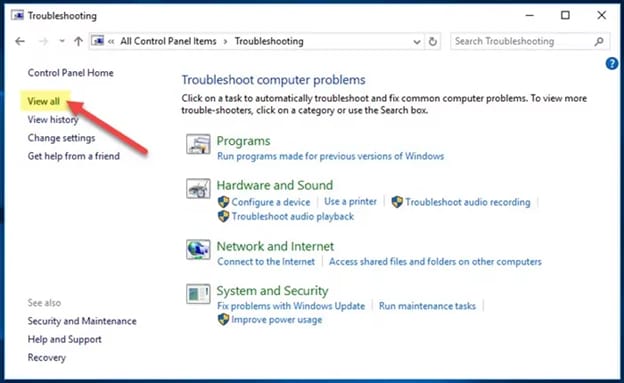Go back with the left arrow
624x383 pixels.
click(20, 41)
